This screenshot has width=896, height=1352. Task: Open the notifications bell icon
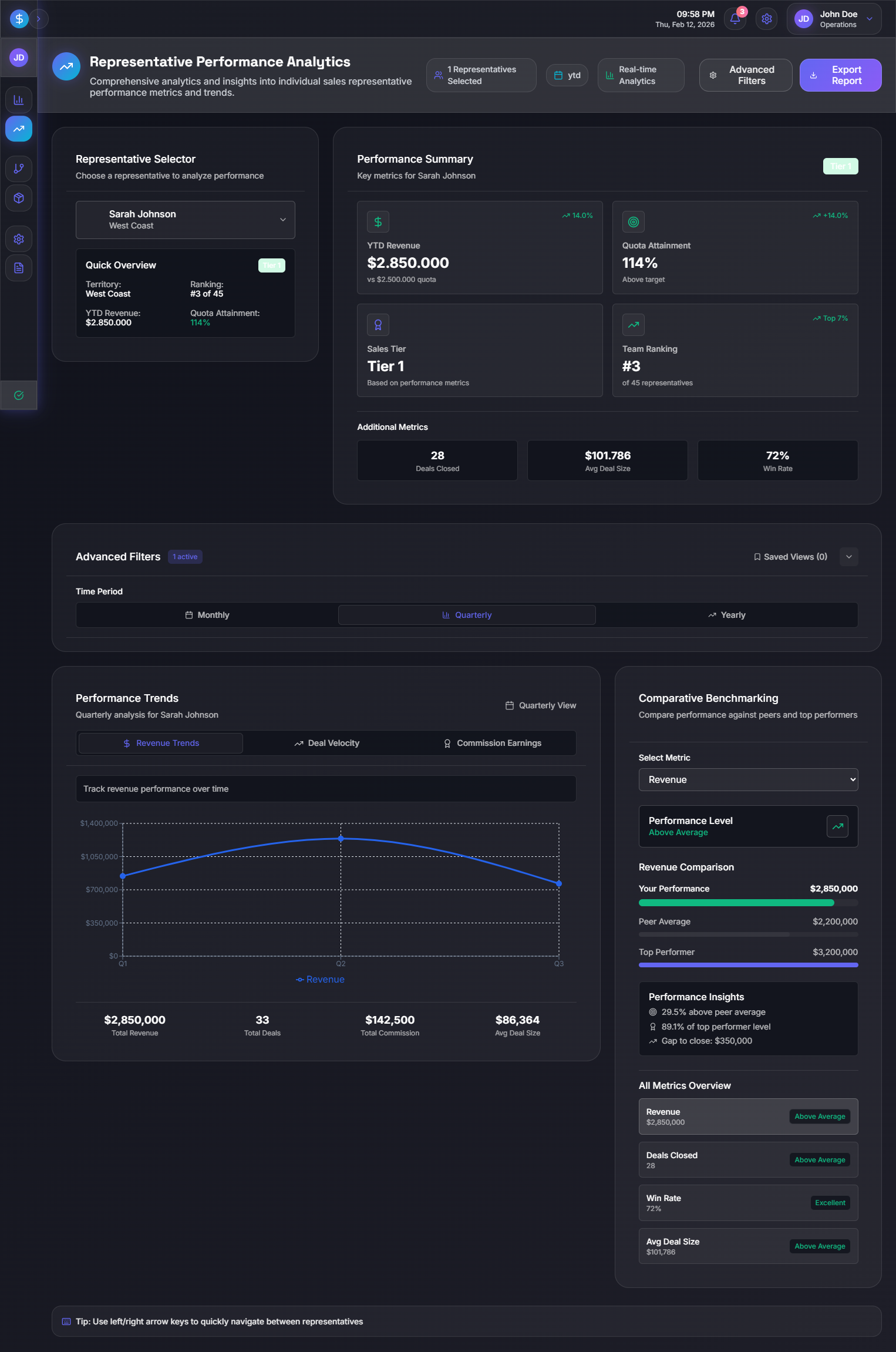click(735, 19)
